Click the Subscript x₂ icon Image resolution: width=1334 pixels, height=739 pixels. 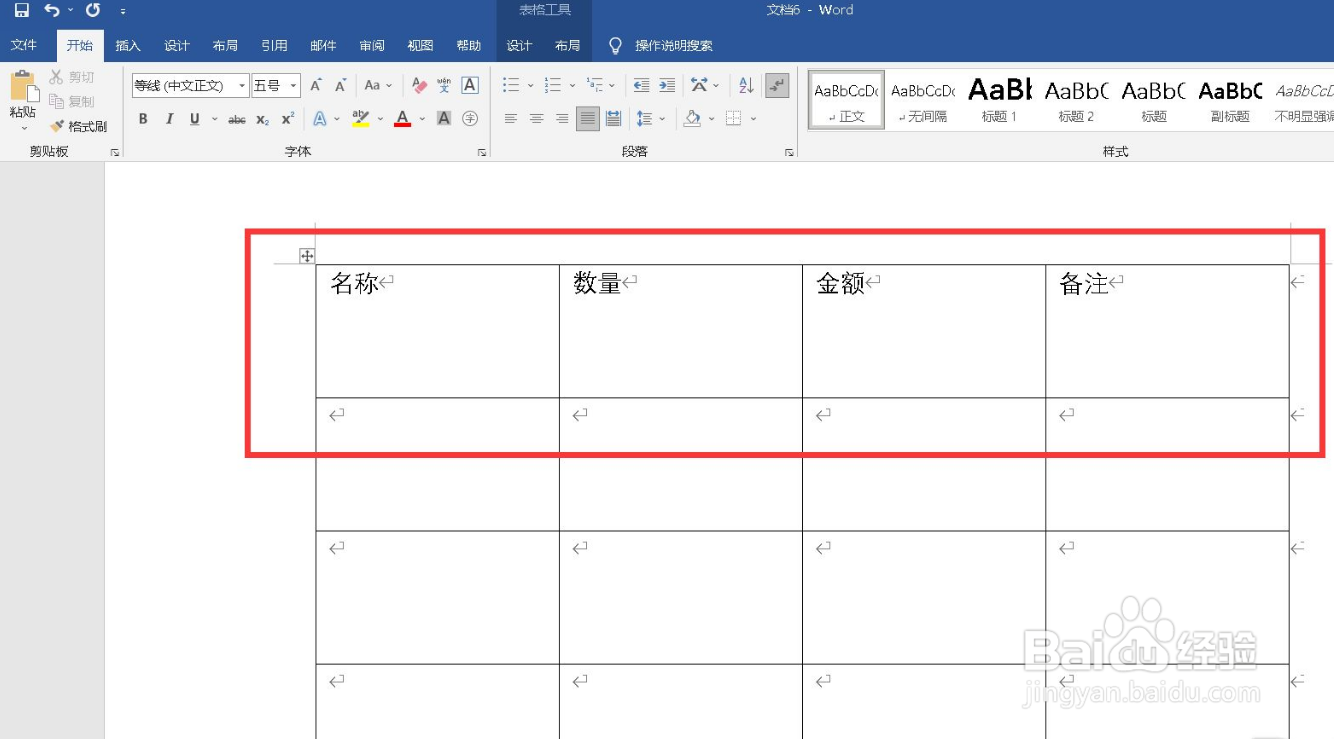(x=262, y=119)
